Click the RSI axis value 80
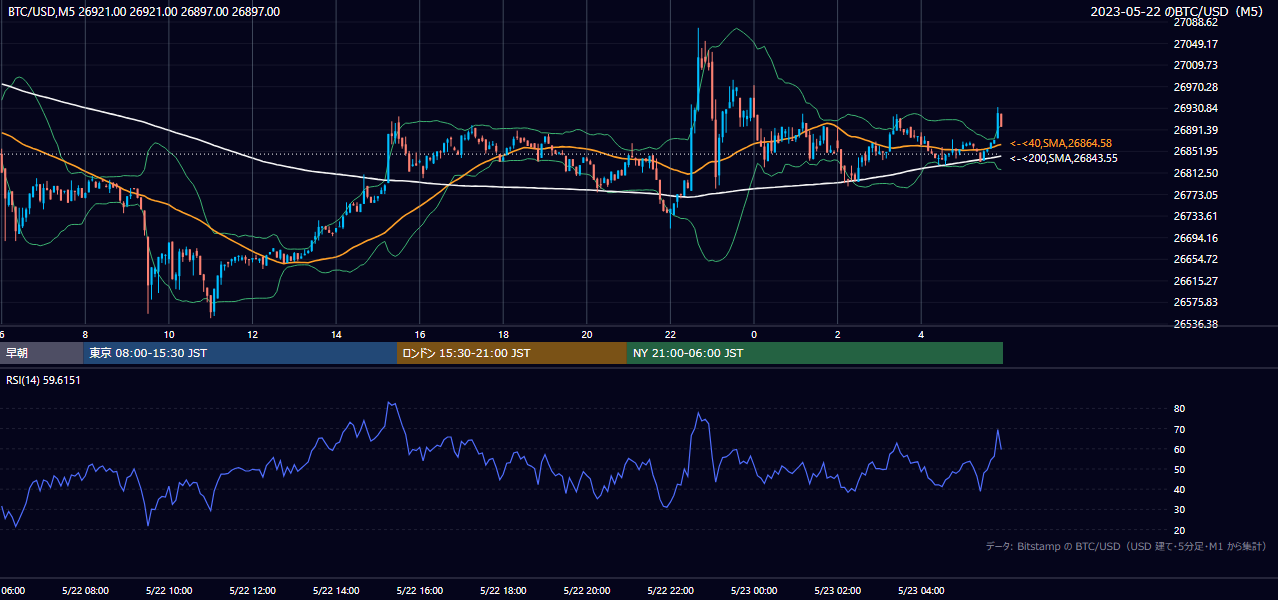The height and width of the screenshot is (600, 1278). coord(1179,409)
